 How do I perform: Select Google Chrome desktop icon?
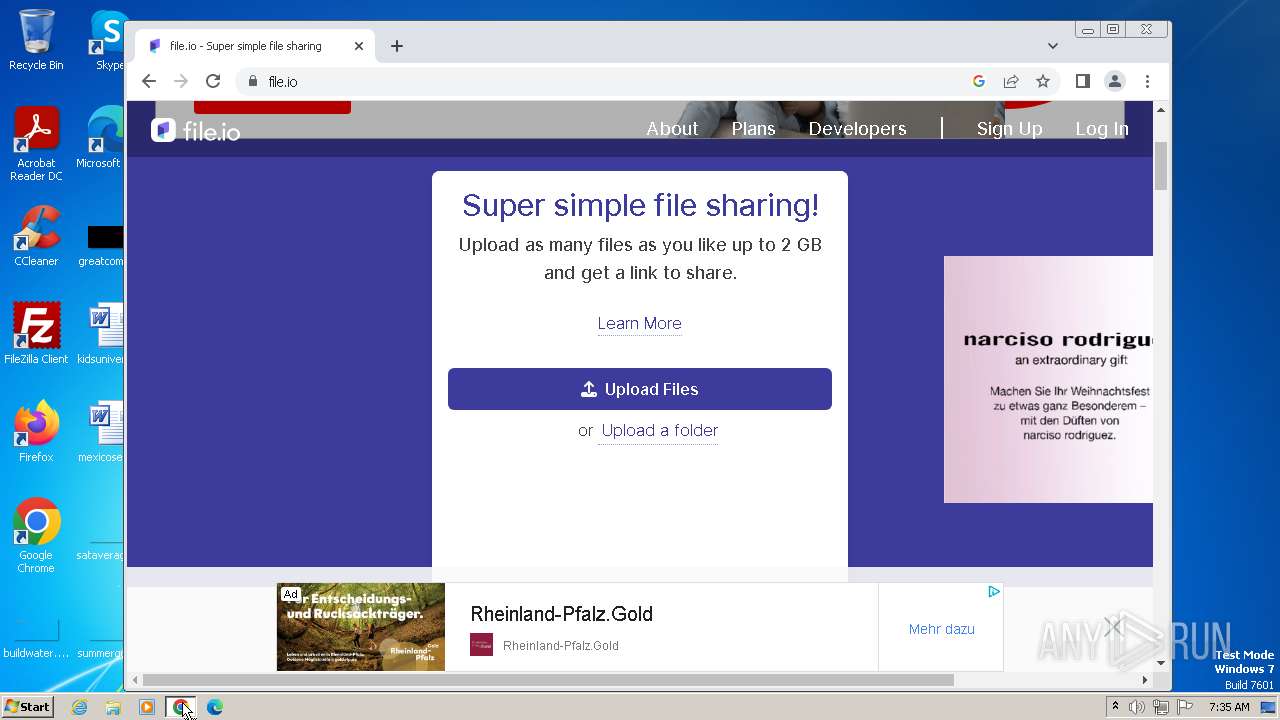click(36, 536)
